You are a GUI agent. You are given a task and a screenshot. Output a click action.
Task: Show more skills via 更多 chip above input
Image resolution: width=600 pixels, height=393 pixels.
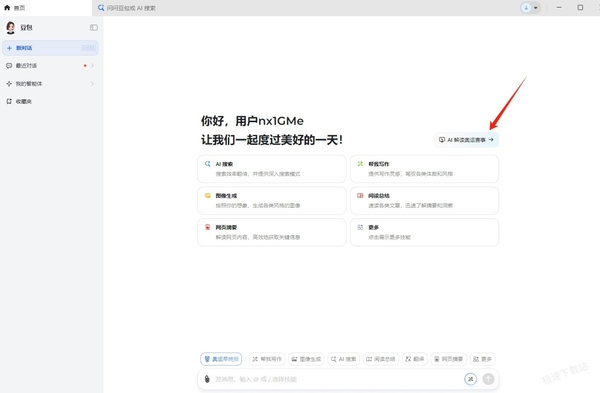pos(483,359)
